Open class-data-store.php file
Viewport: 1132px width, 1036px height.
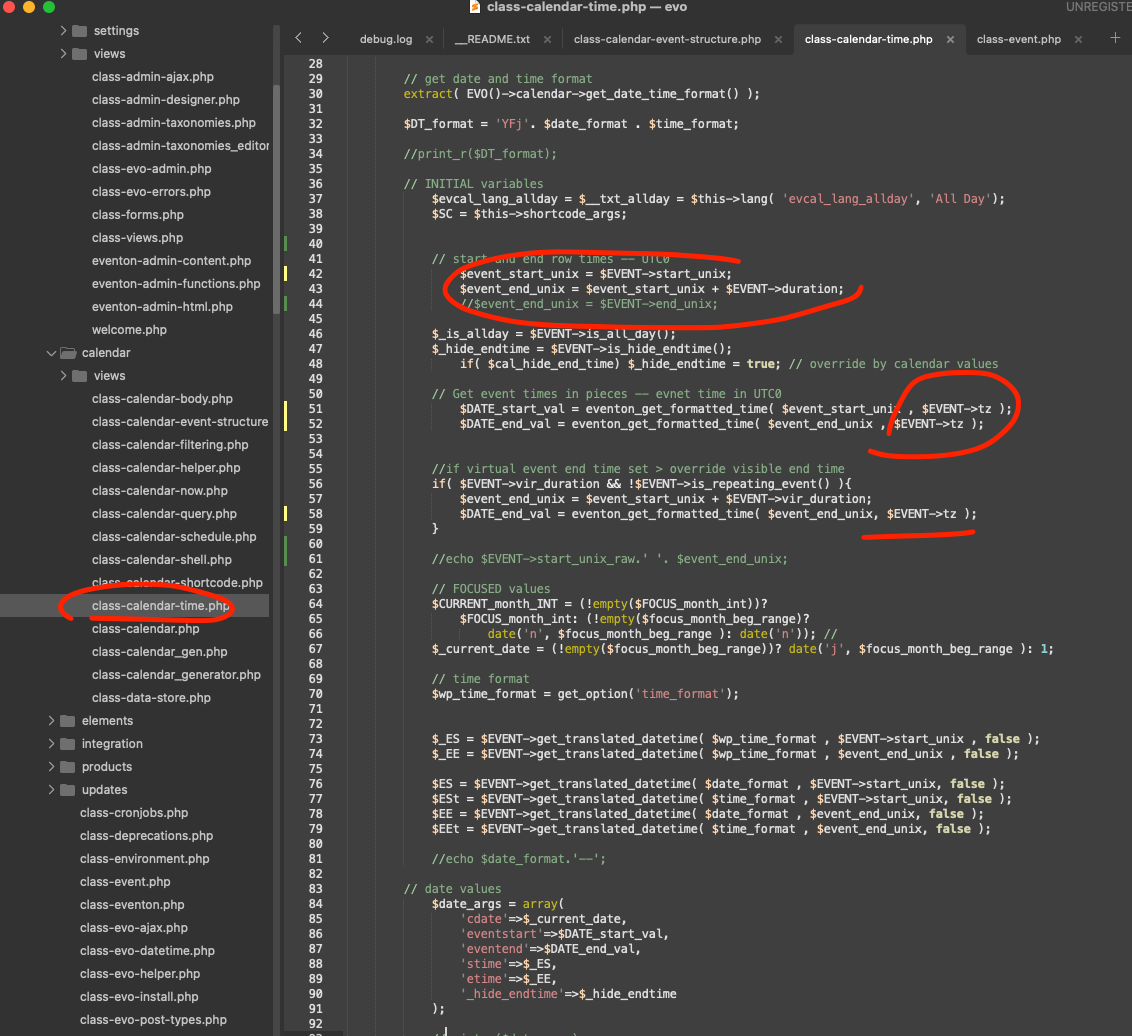point(151,698)
